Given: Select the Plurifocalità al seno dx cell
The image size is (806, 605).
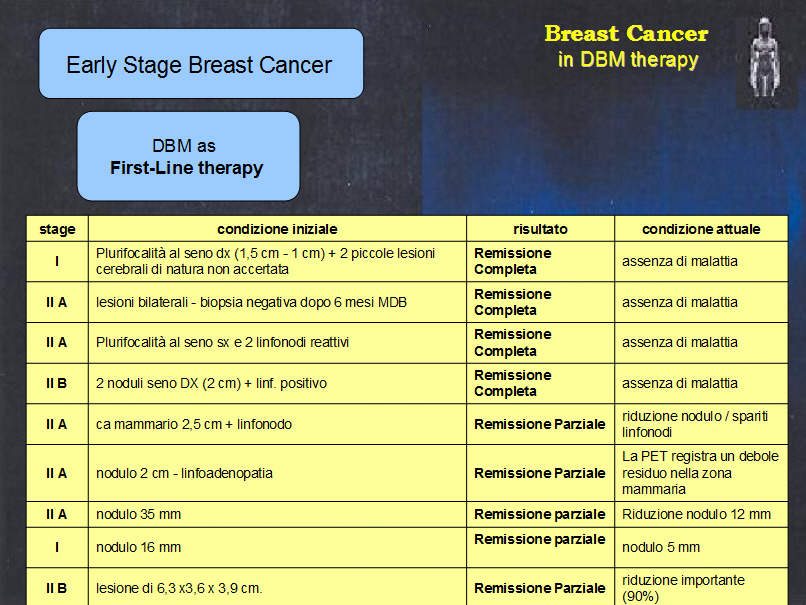Looking at the screenshot, I should pyautogui.click(x=277, y=261).
